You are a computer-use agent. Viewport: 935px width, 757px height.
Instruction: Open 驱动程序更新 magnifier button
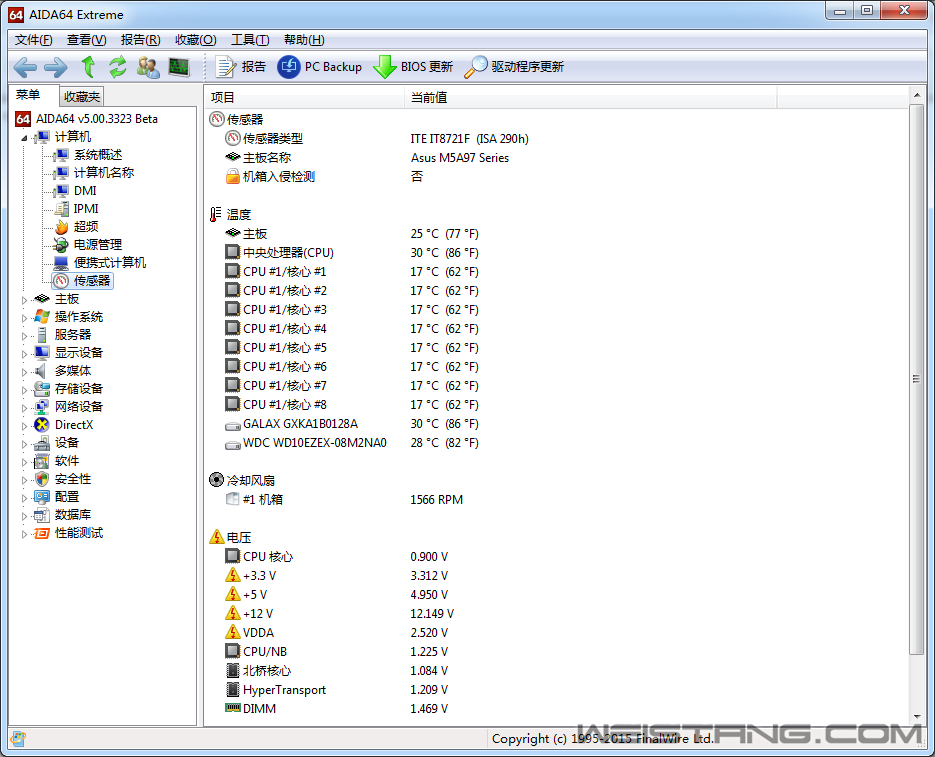click(x=514, y=67)
